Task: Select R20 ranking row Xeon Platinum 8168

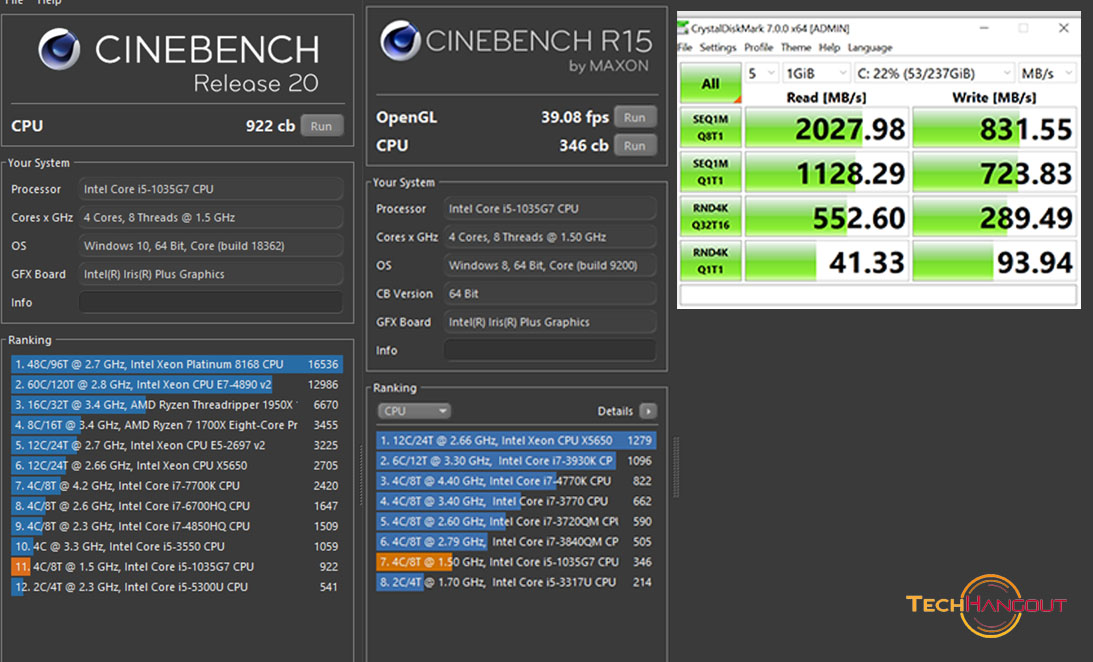Action: (176, 364)
